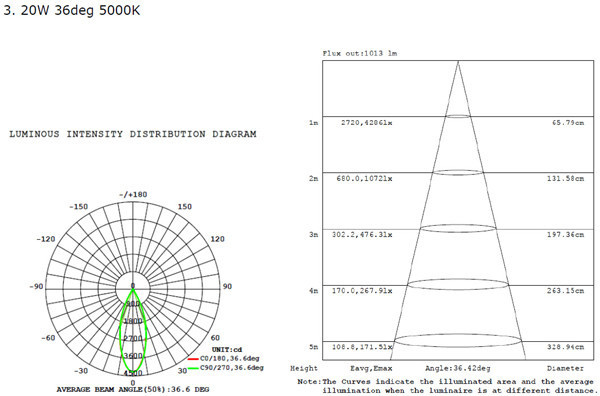Image resolution: width=600 pixels, height=396 pixels.
Task: Click the 'Eavg,Emax' column label
Action: (371, 368)
